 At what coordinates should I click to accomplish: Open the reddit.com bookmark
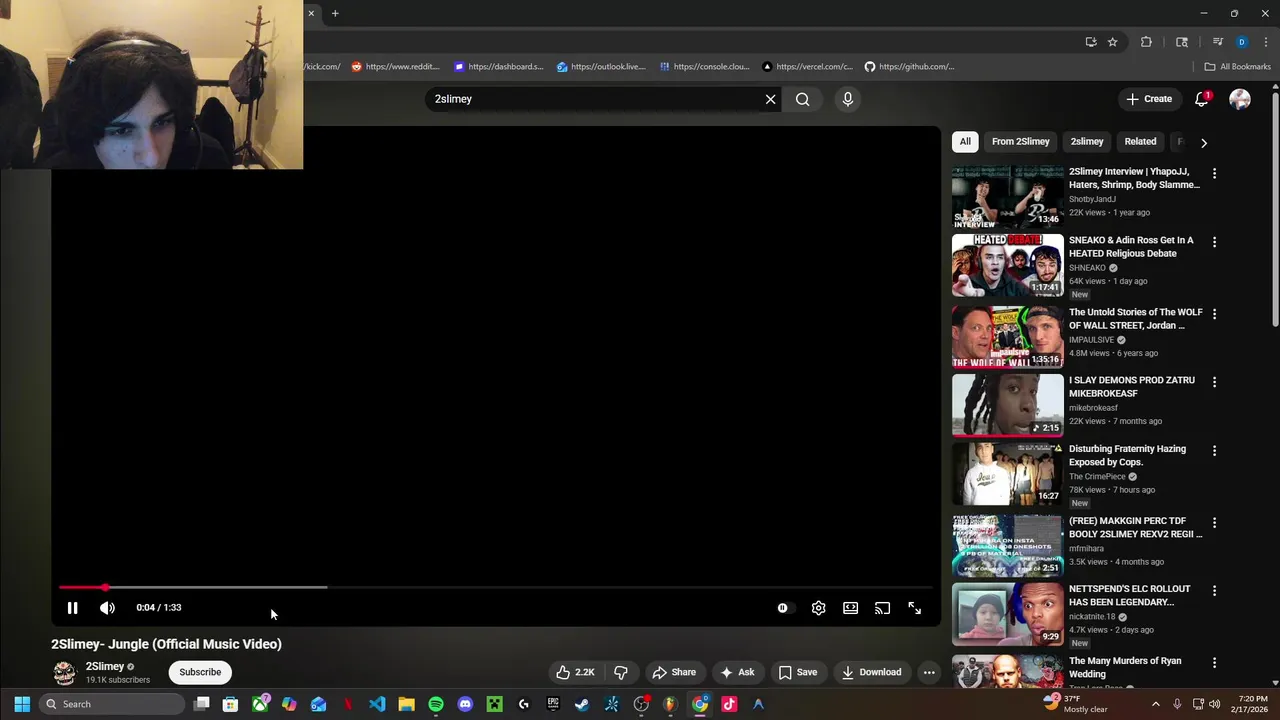point(395,67)
